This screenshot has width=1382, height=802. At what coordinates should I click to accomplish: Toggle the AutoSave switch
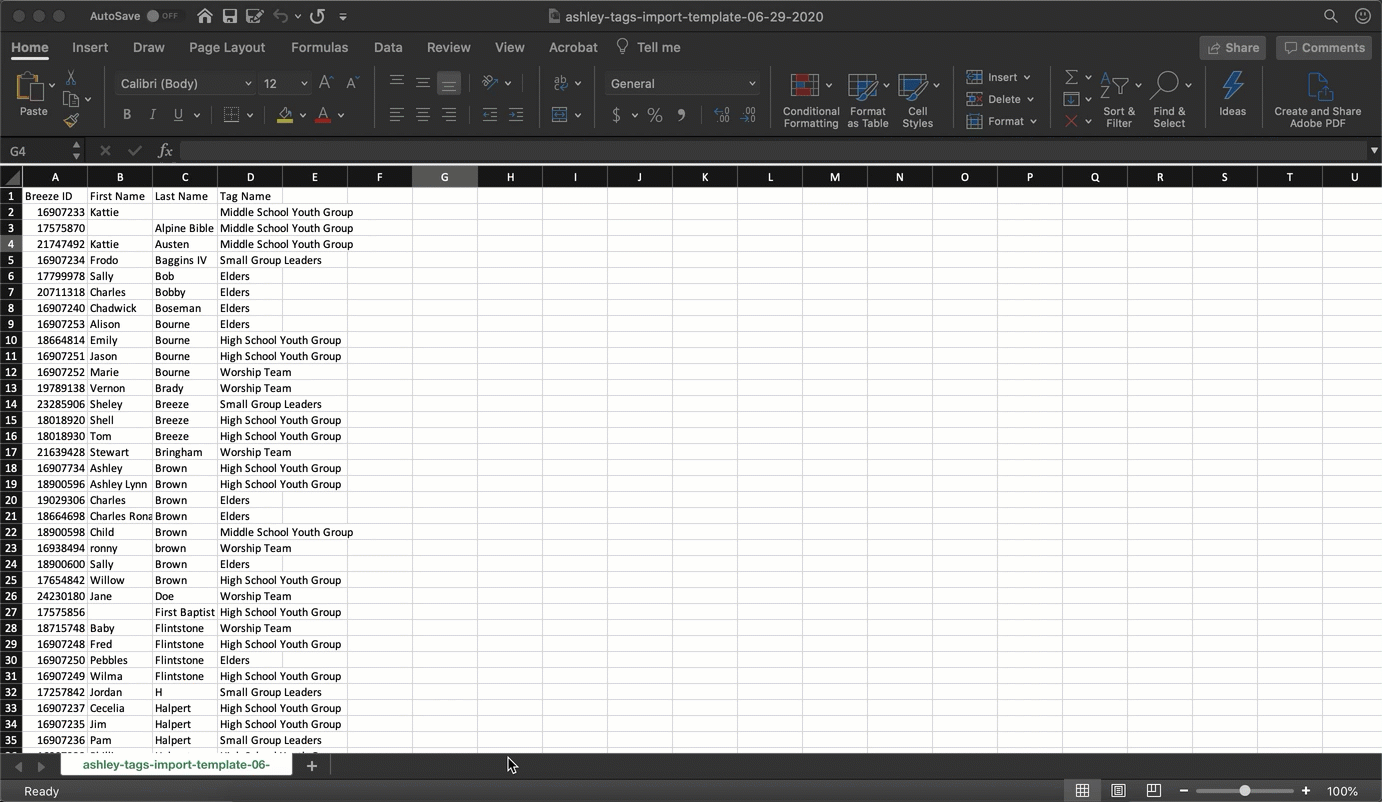[162, 16]
